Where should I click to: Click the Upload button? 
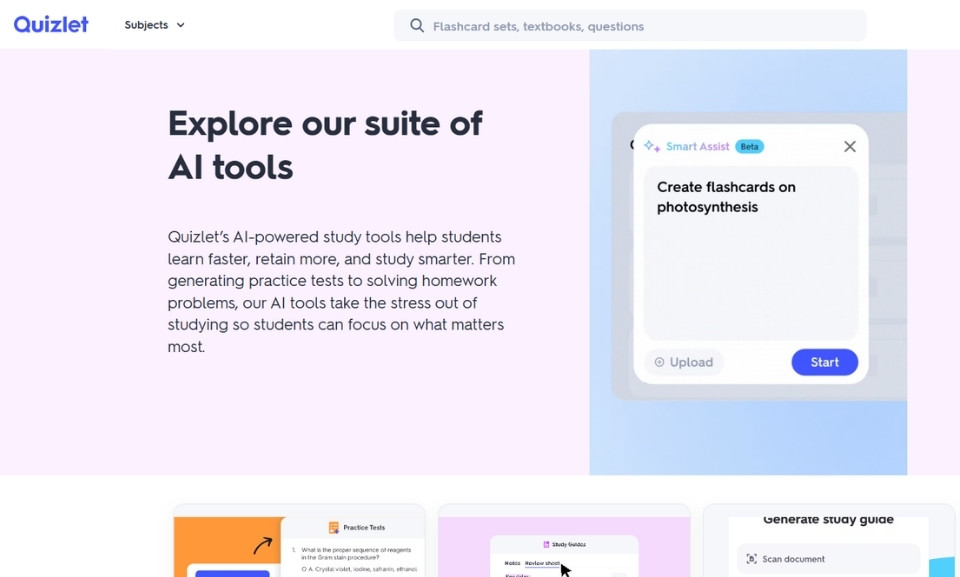click(x=684, y=362)
